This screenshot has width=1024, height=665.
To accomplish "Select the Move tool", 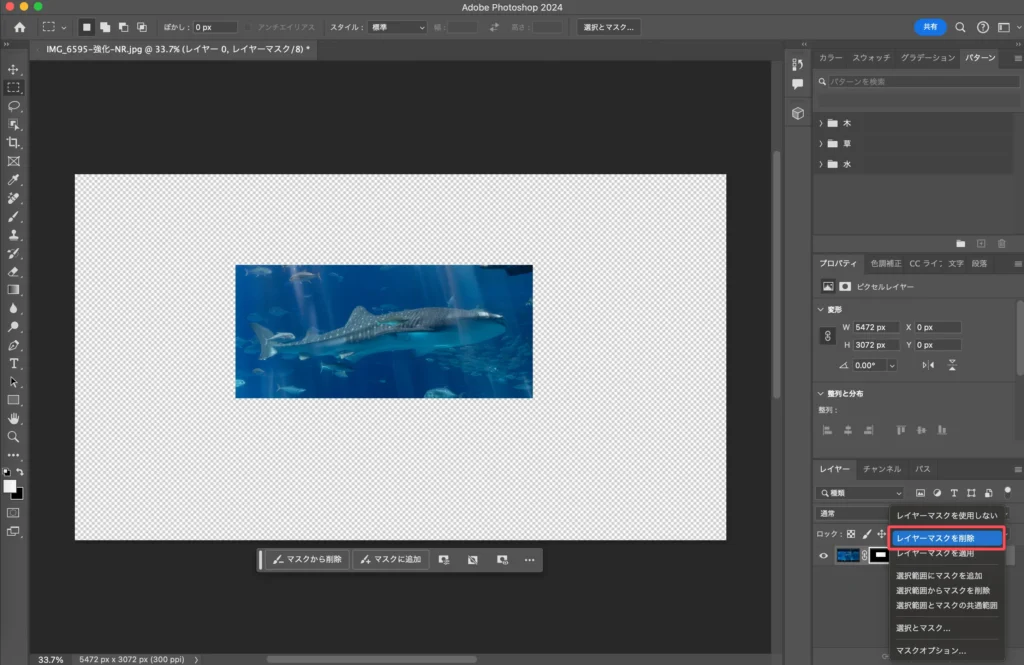I will point(14,69).
